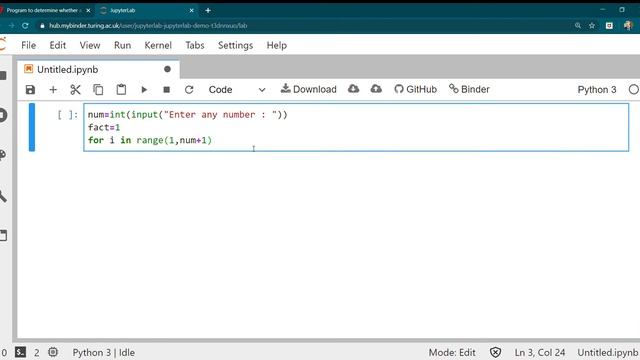
Task: Open file browser sidebar icon
Action: pyautogui.click(x=3, y=76)
